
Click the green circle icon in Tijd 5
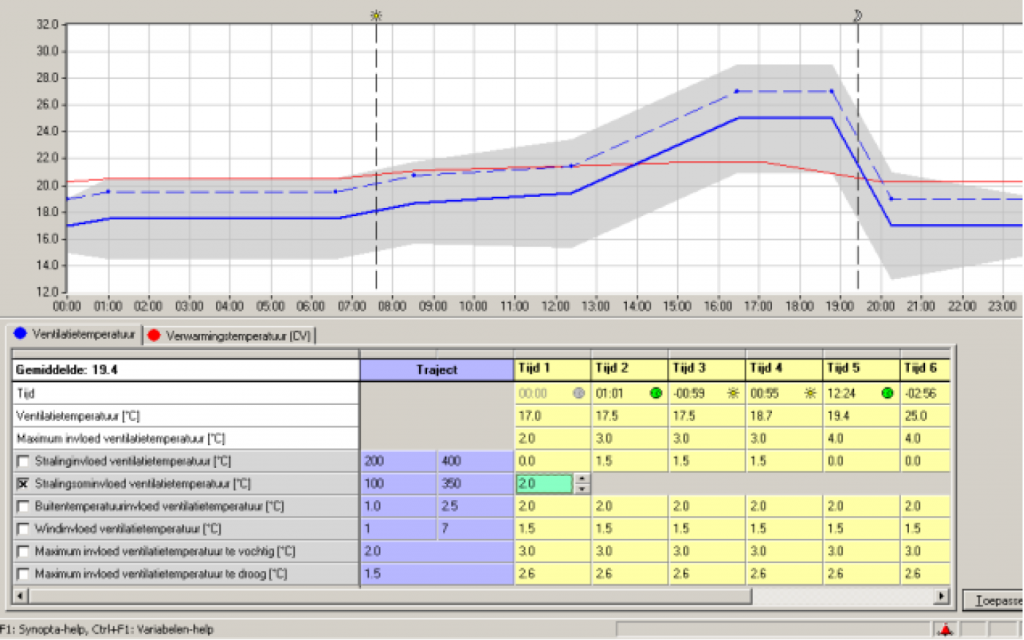887,393
